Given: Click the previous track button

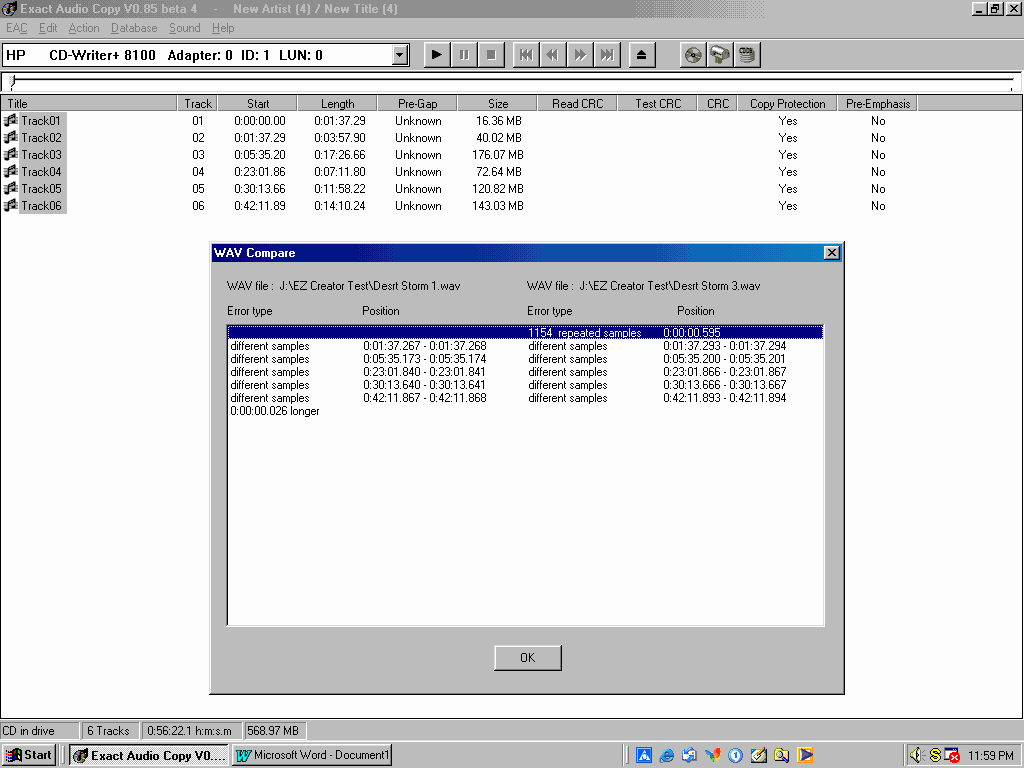Looking at the screenshot, I should pyautogui.click(x=526, y=55).
